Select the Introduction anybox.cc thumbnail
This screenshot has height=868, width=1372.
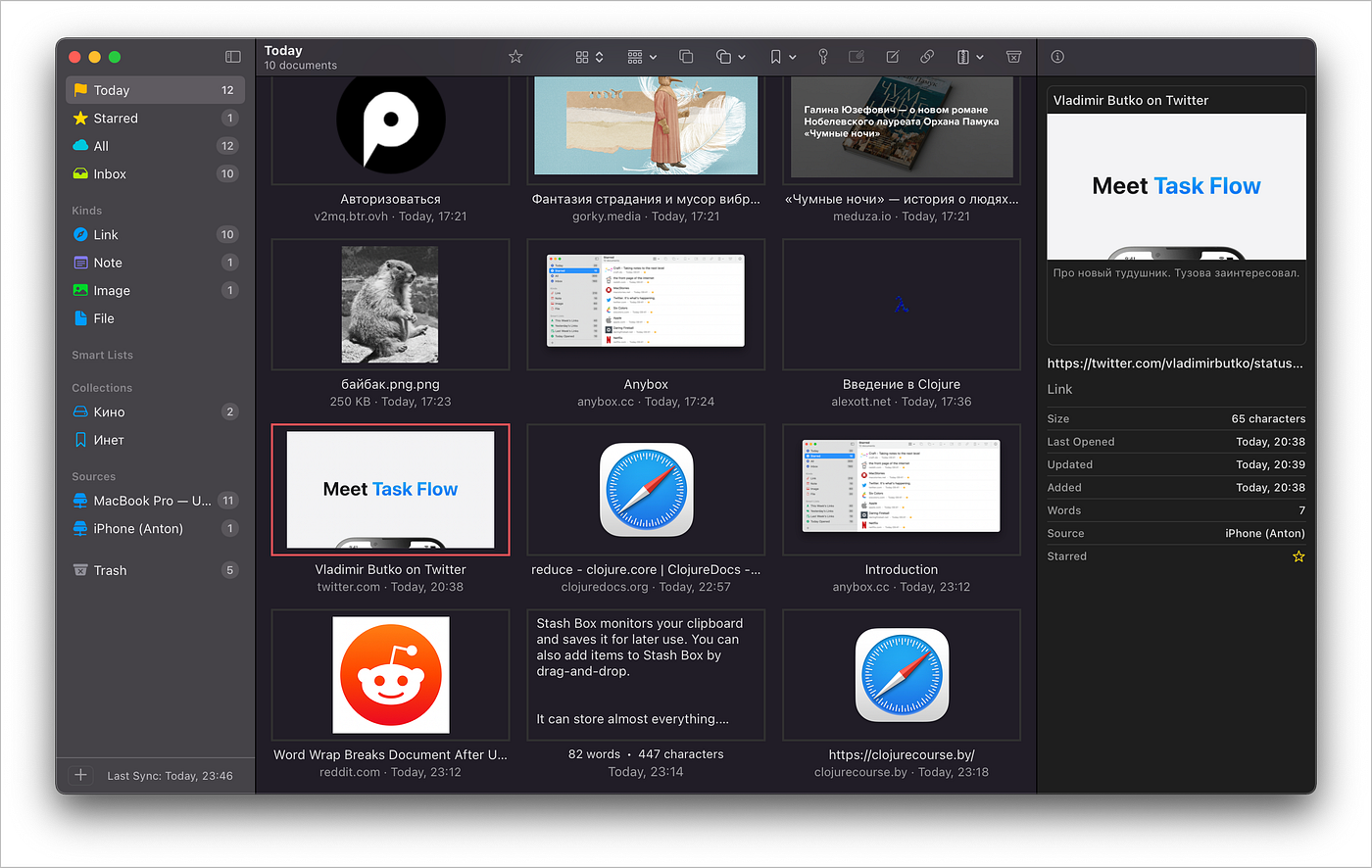902,490
